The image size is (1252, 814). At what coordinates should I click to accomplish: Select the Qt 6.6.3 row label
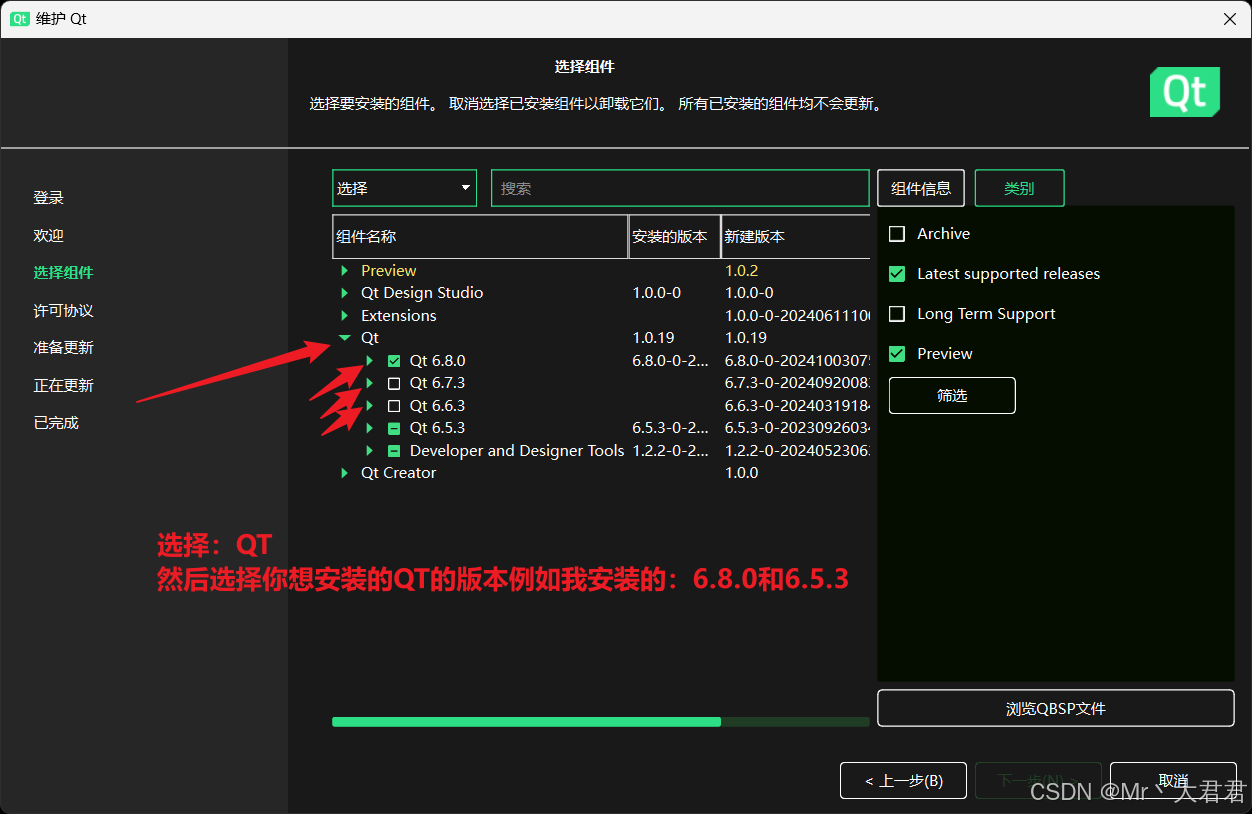[438, 406]
